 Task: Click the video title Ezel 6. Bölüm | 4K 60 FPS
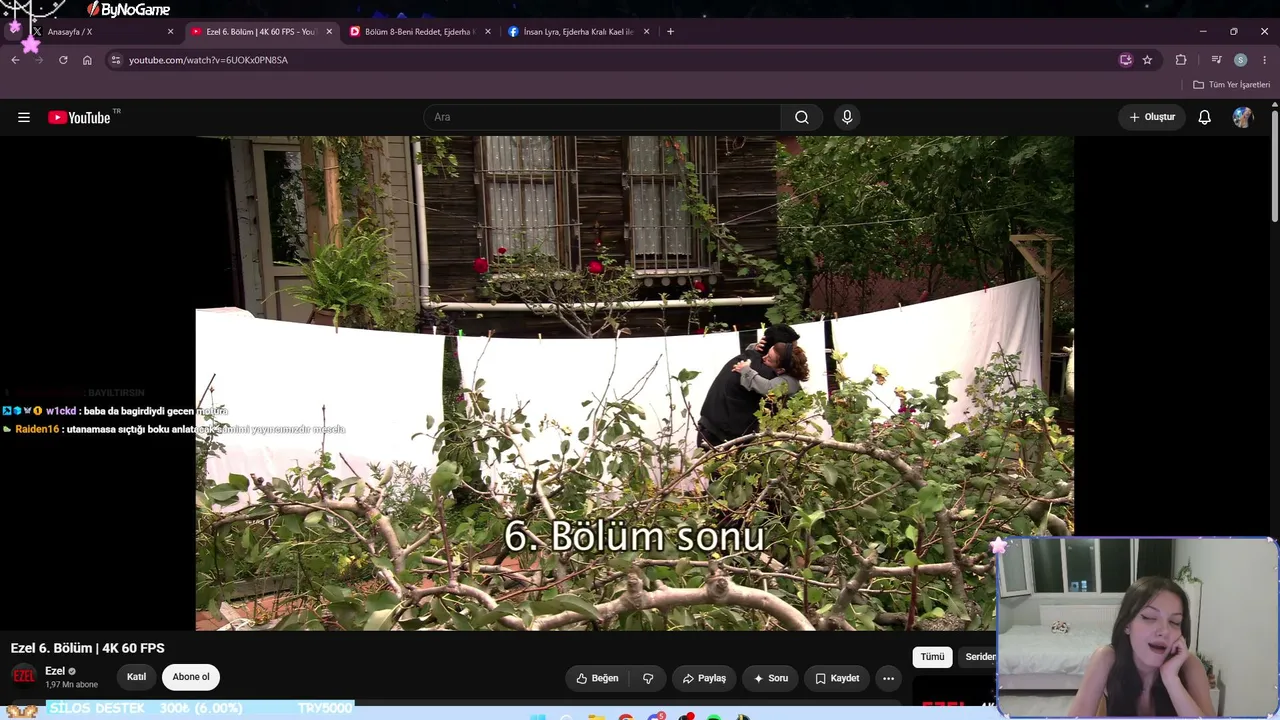(x=88, y=648)
